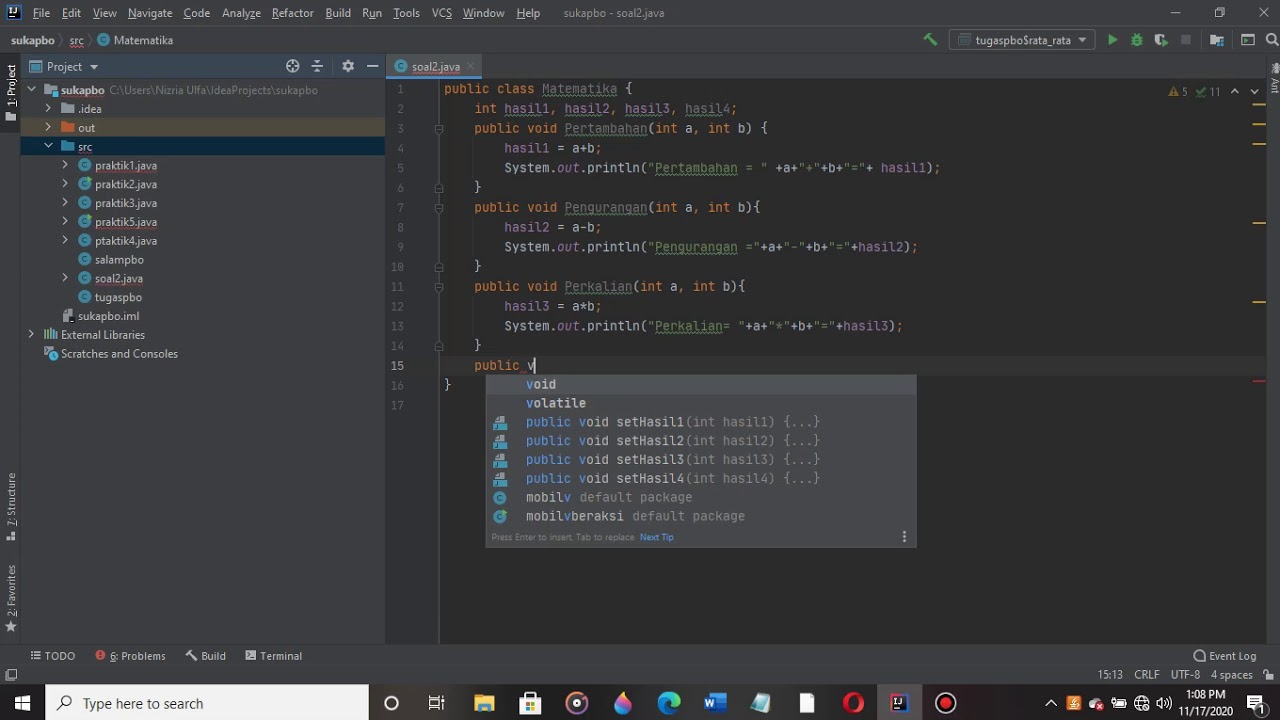Open Windows Start menu

(22, 703)
